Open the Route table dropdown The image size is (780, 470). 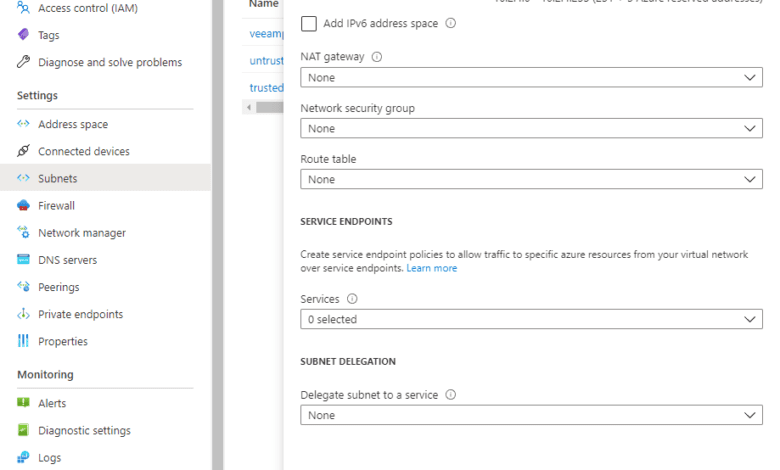point(531,179)
